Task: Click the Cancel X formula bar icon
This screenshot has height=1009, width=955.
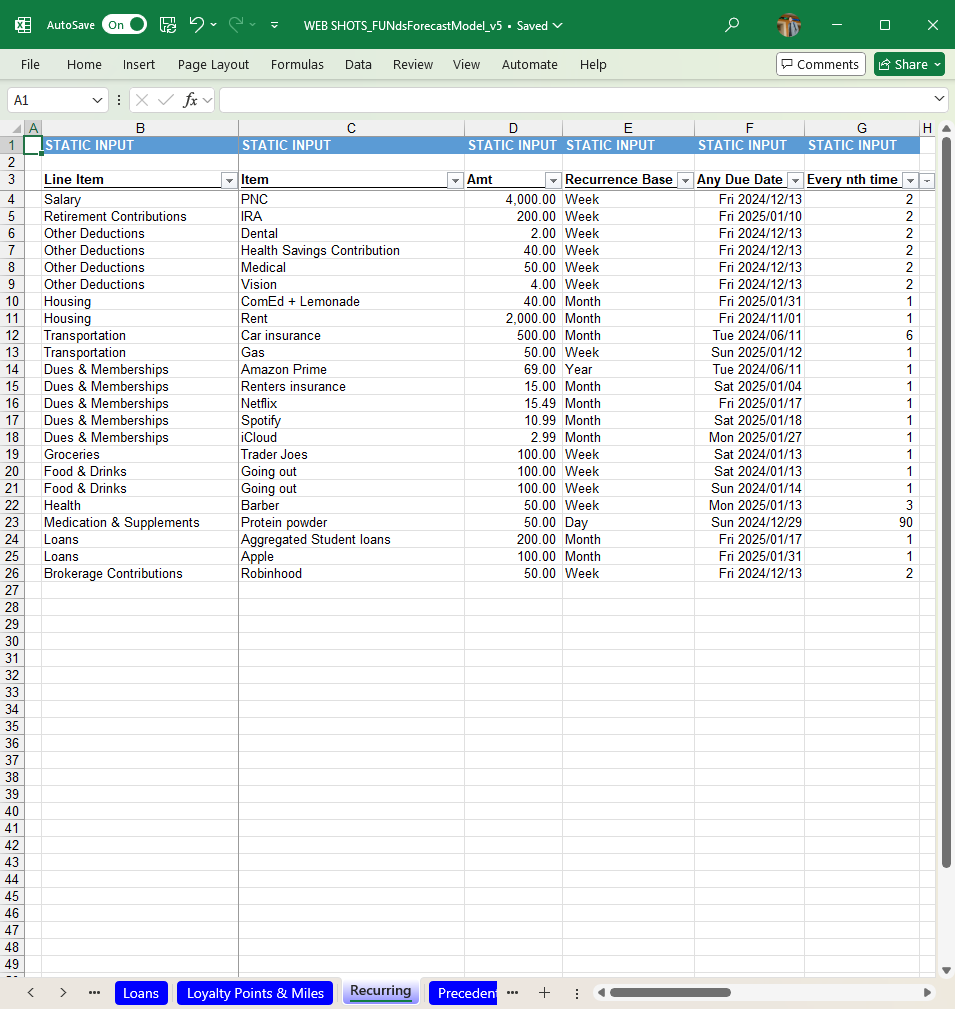Action: pos(142,100)
